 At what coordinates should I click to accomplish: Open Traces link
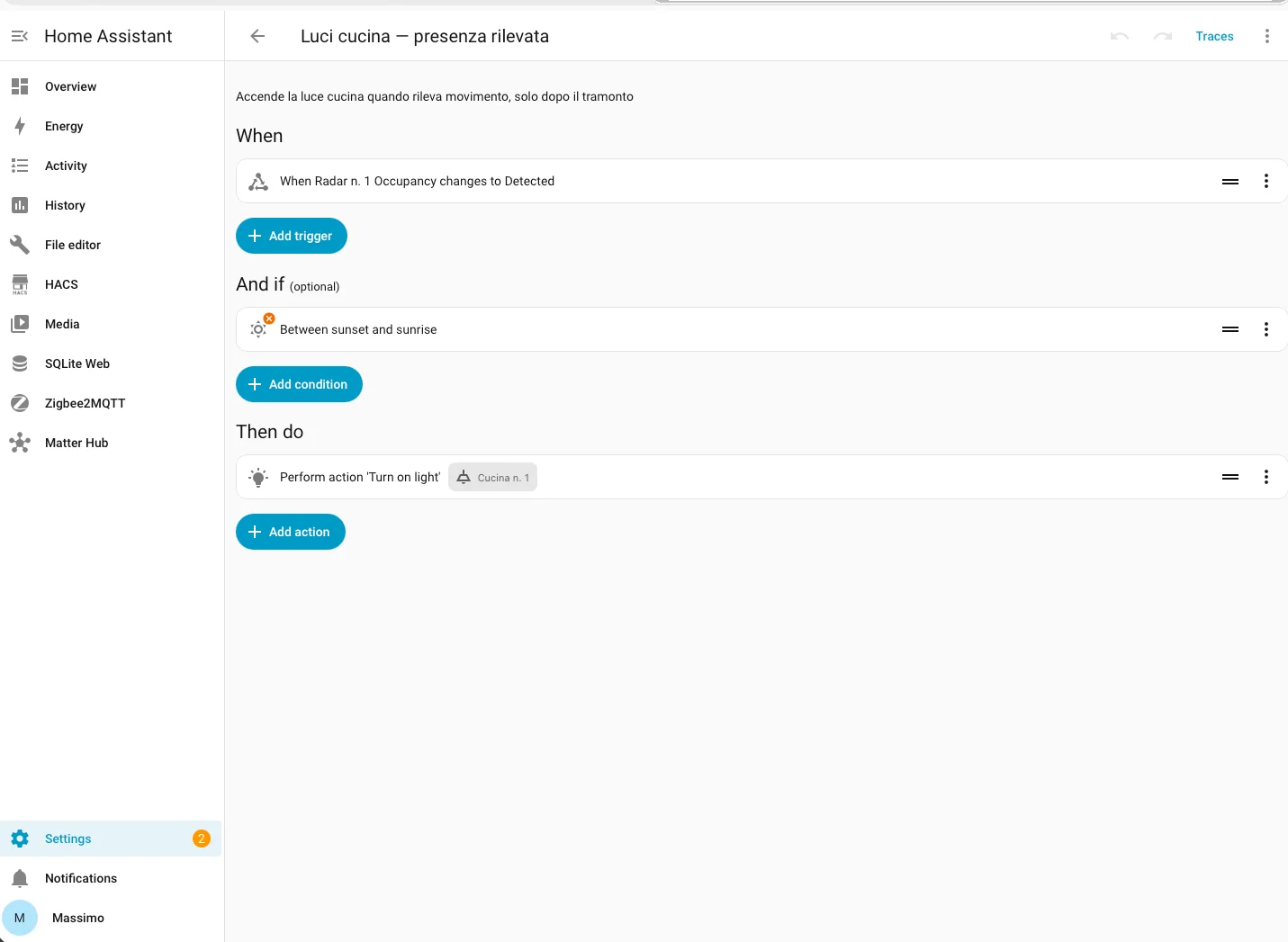pyautogui.click(x=1214, y=36)
